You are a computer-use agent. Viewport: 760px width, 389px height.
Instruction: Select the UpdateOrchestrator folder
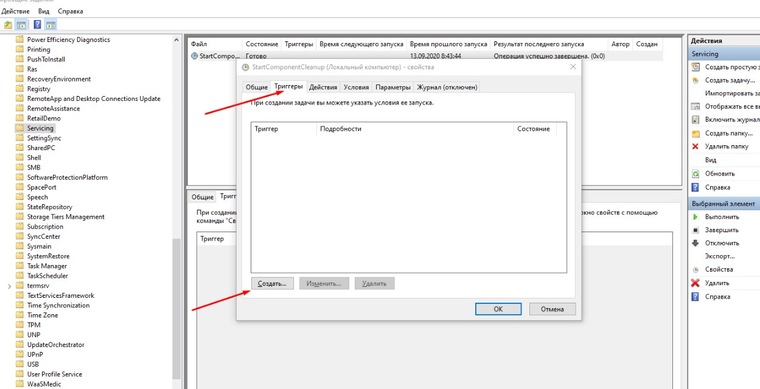tap(56, 344)
